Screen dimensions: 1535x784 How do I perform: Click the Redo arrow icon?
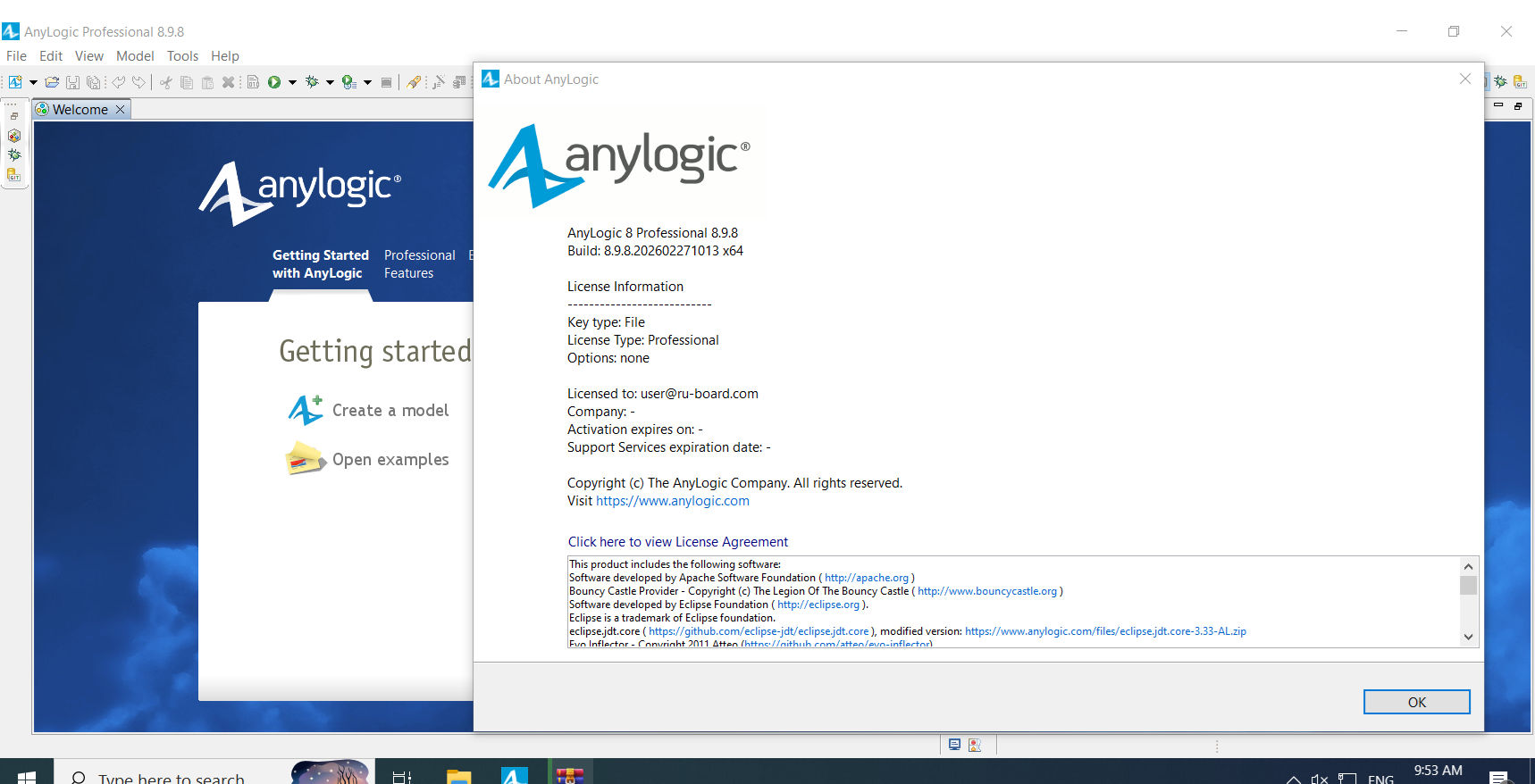[138, 82]
